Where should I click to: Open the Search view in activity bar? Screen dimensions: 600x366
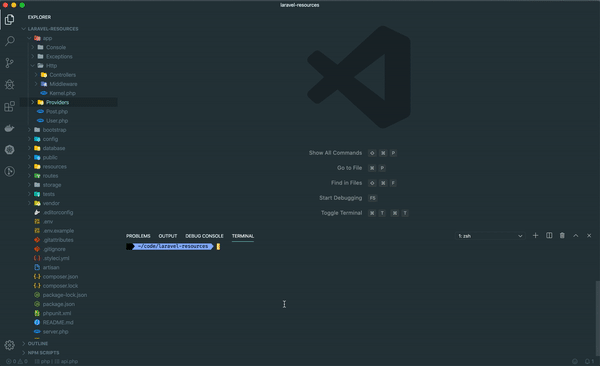(10, 41)
